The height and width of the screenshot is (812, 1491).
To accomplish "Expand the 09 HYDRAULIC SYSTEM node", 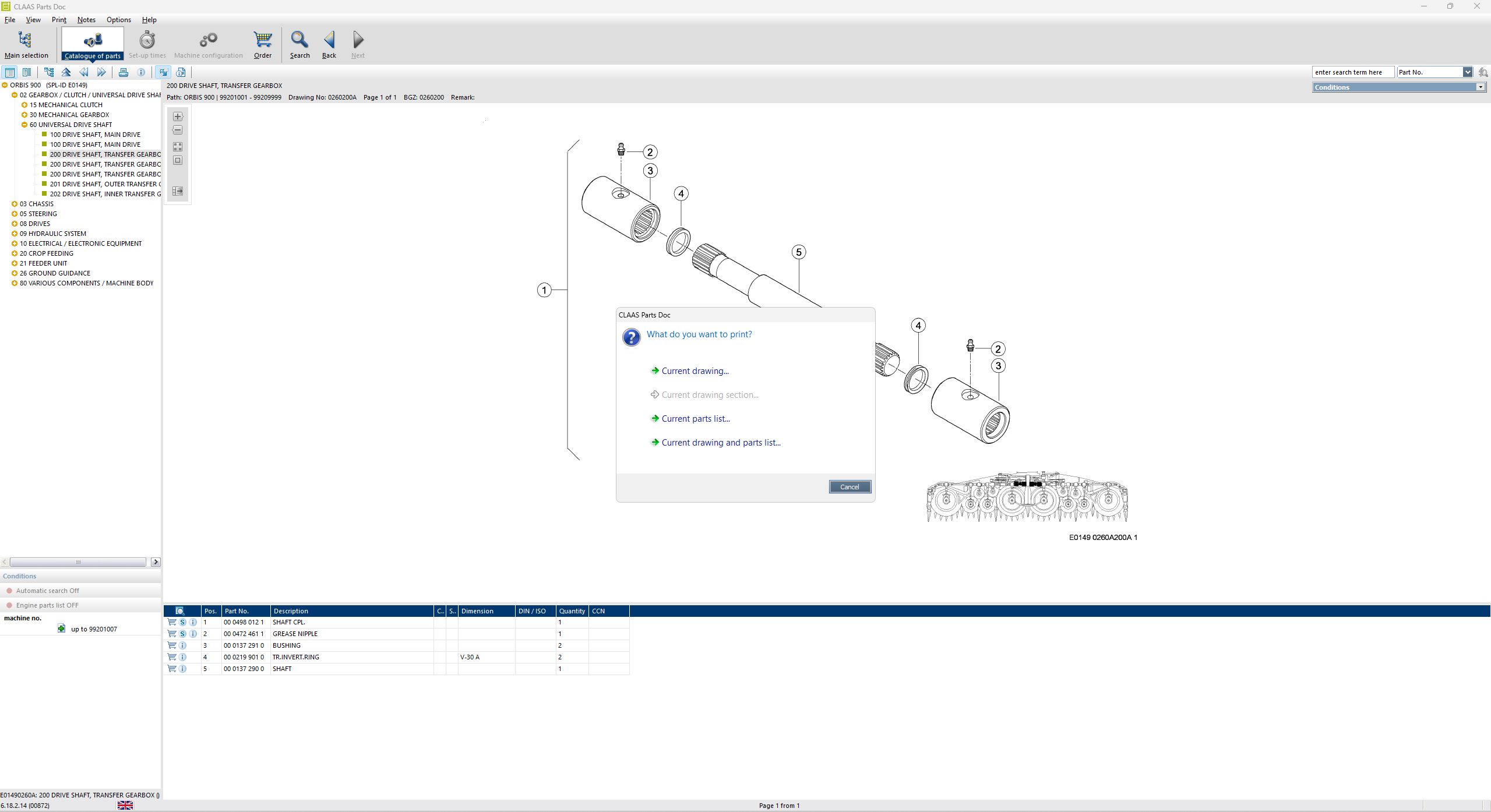I will point(15,234).
